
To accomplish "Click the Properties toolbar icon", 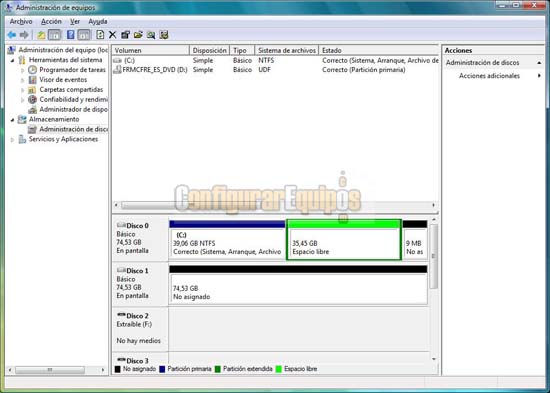I will click(125, 35).
